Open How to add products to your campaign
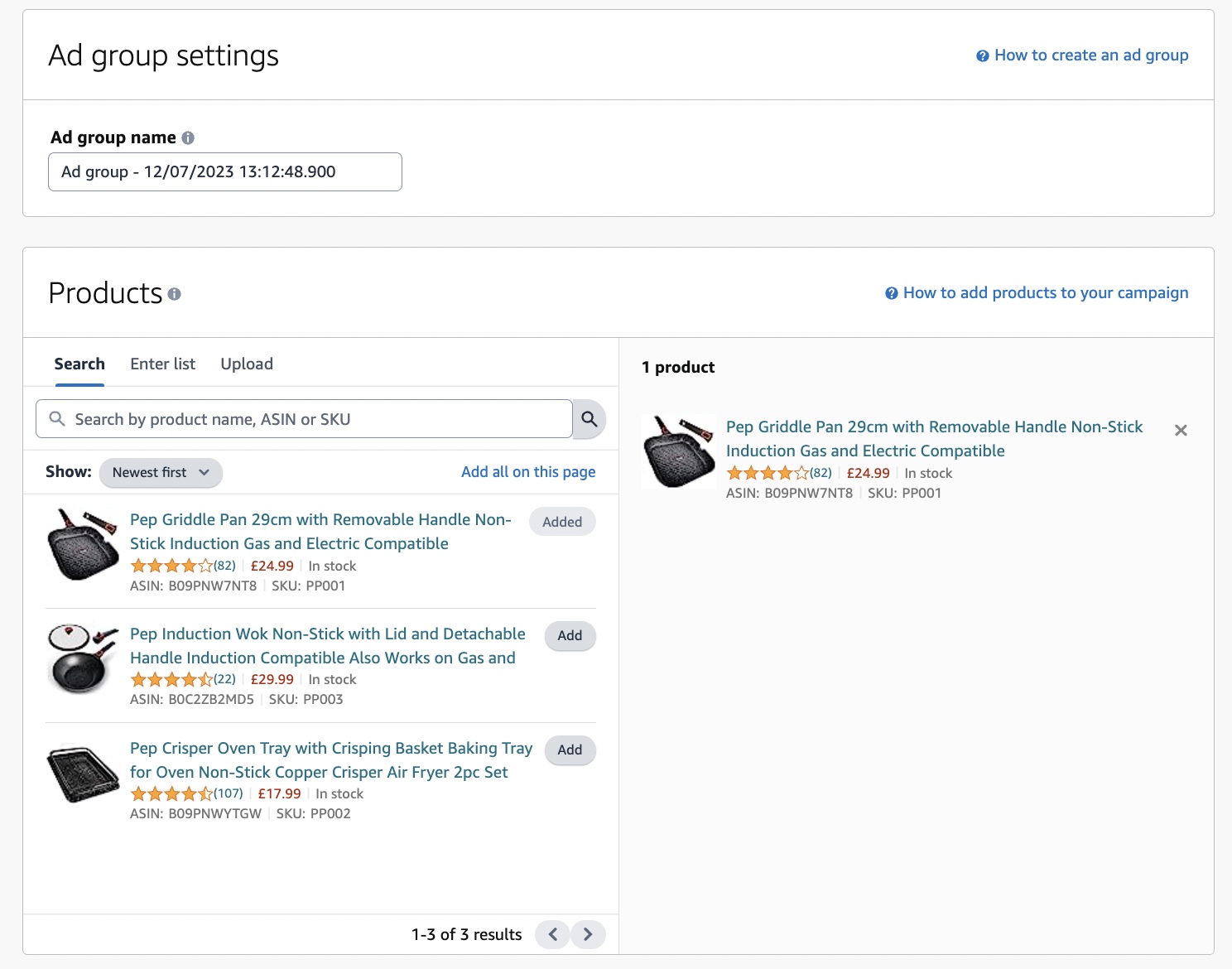Image resolution: width=1232 pixels, height=969 pixels. (1046, 292)
